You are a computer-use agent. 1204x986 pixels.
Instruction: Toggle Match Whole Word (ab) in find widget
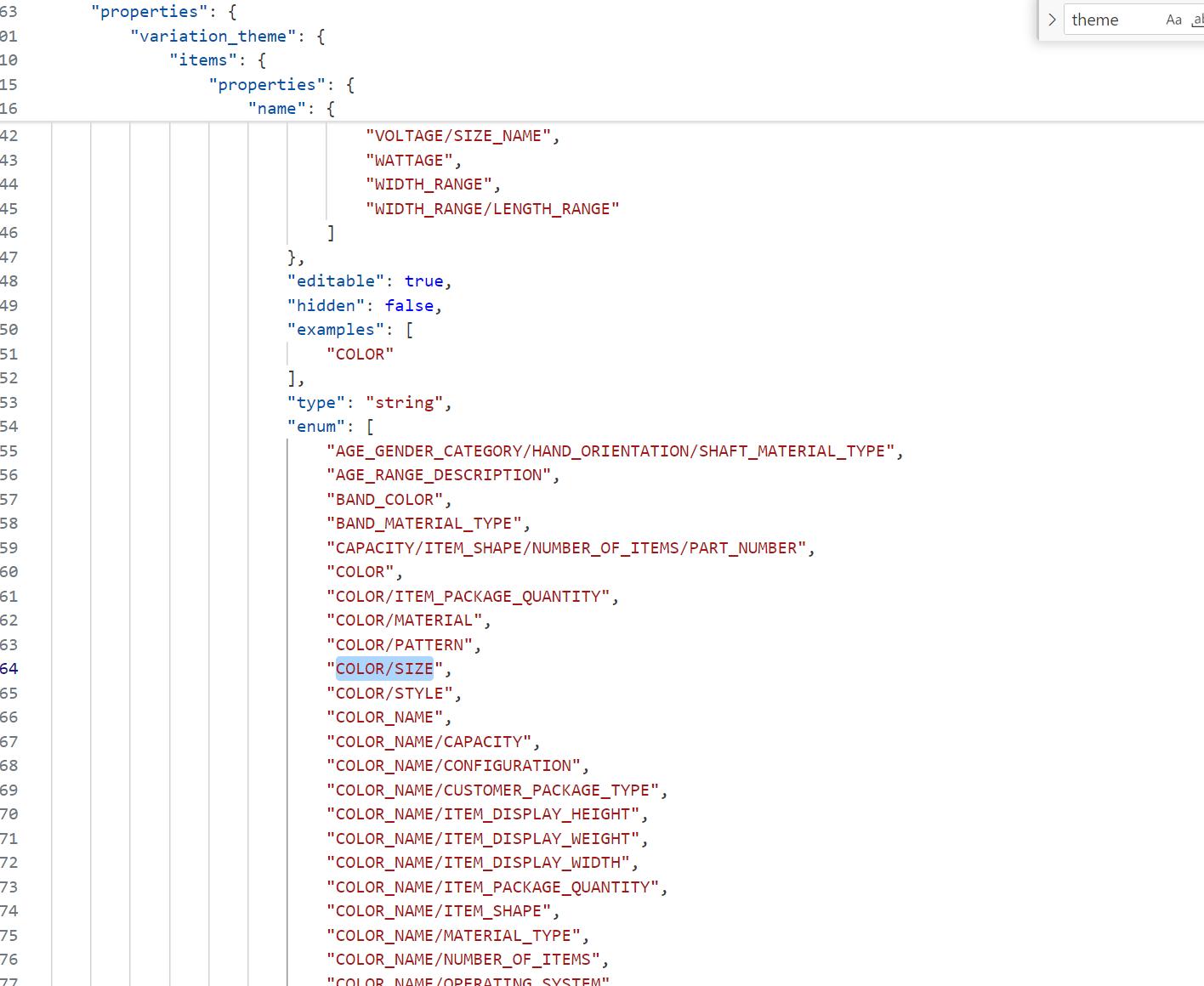[1197, 20]
